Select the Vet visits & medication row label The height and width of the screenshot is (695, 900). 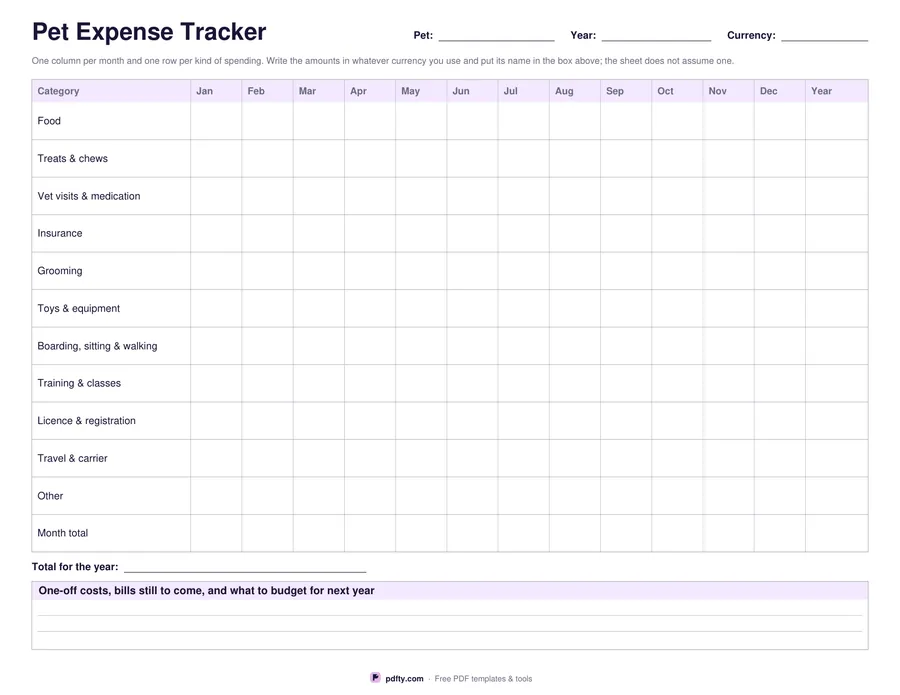[89, 196]
